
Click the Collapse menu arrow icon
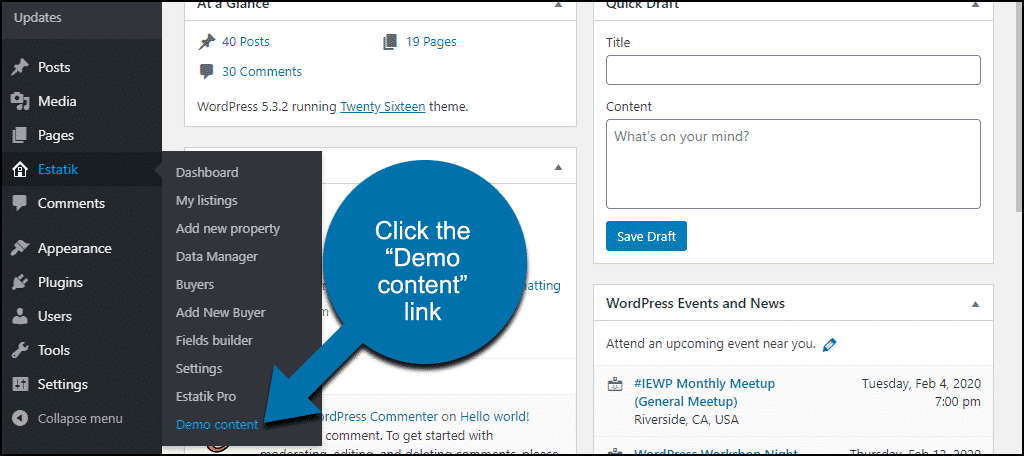coord(20,418)
